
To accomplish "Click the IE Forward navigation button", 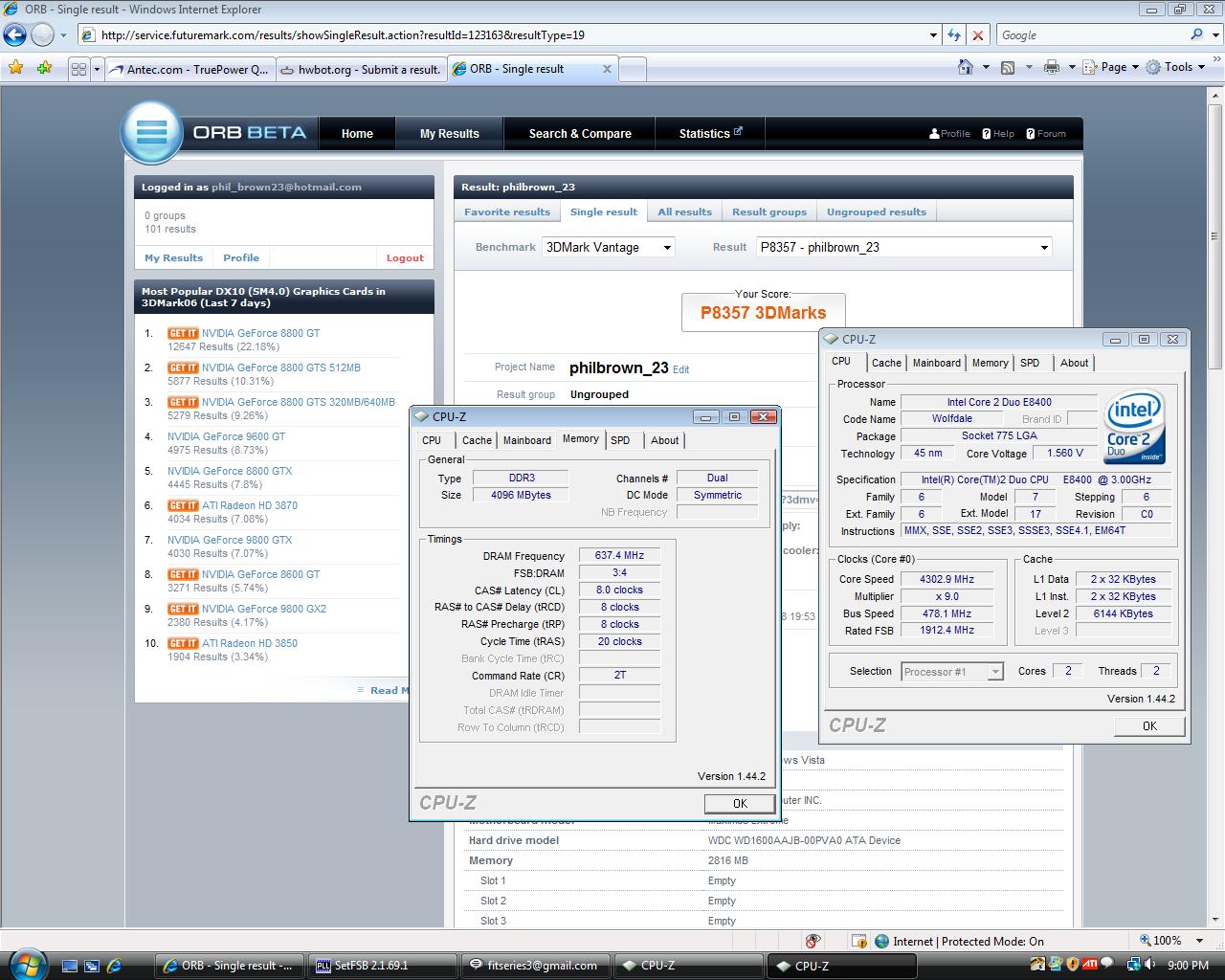I will (42, 35).
